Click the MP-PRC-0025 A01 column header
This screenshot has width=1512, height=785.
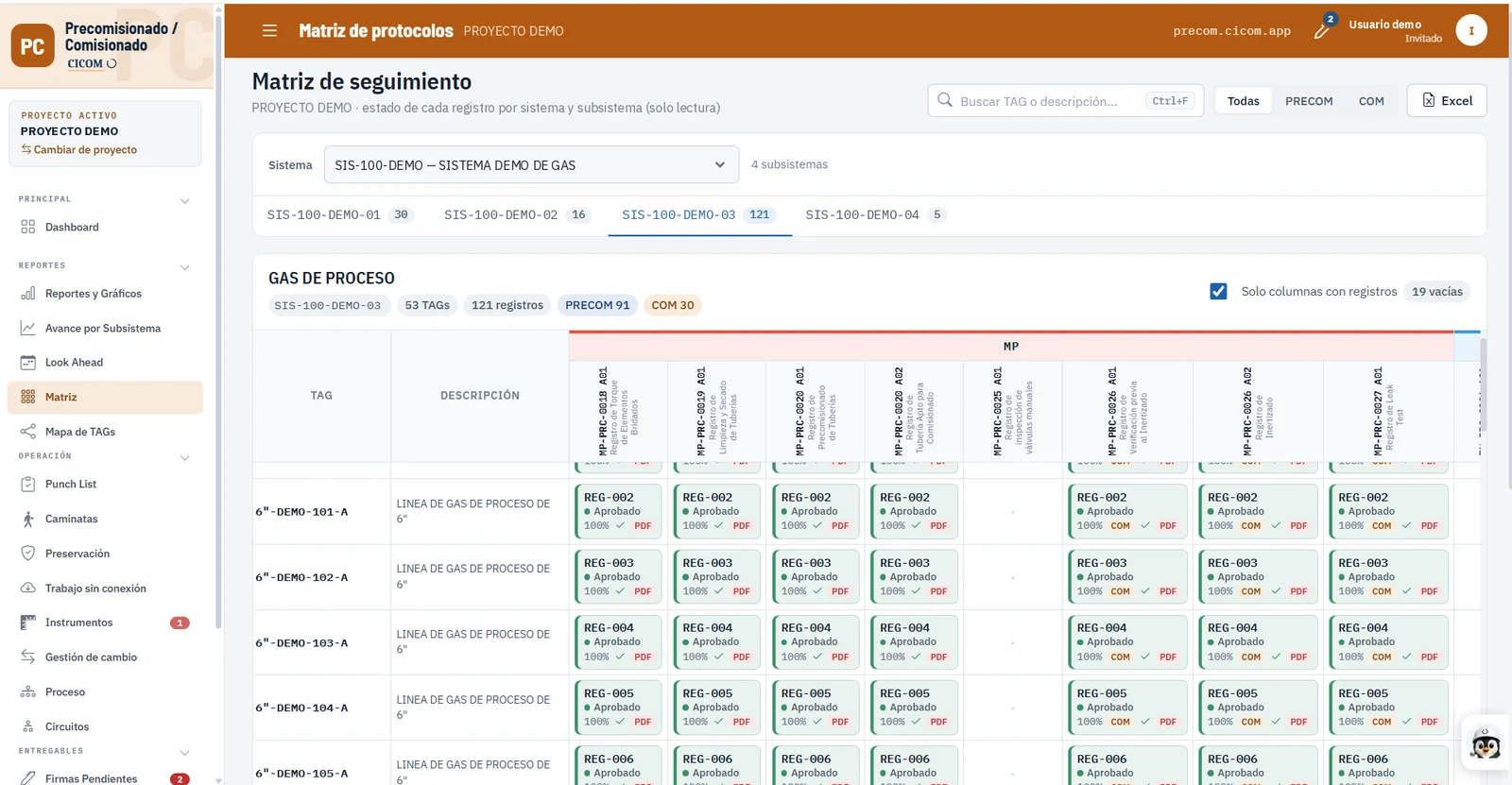[x=1013, y=411]
